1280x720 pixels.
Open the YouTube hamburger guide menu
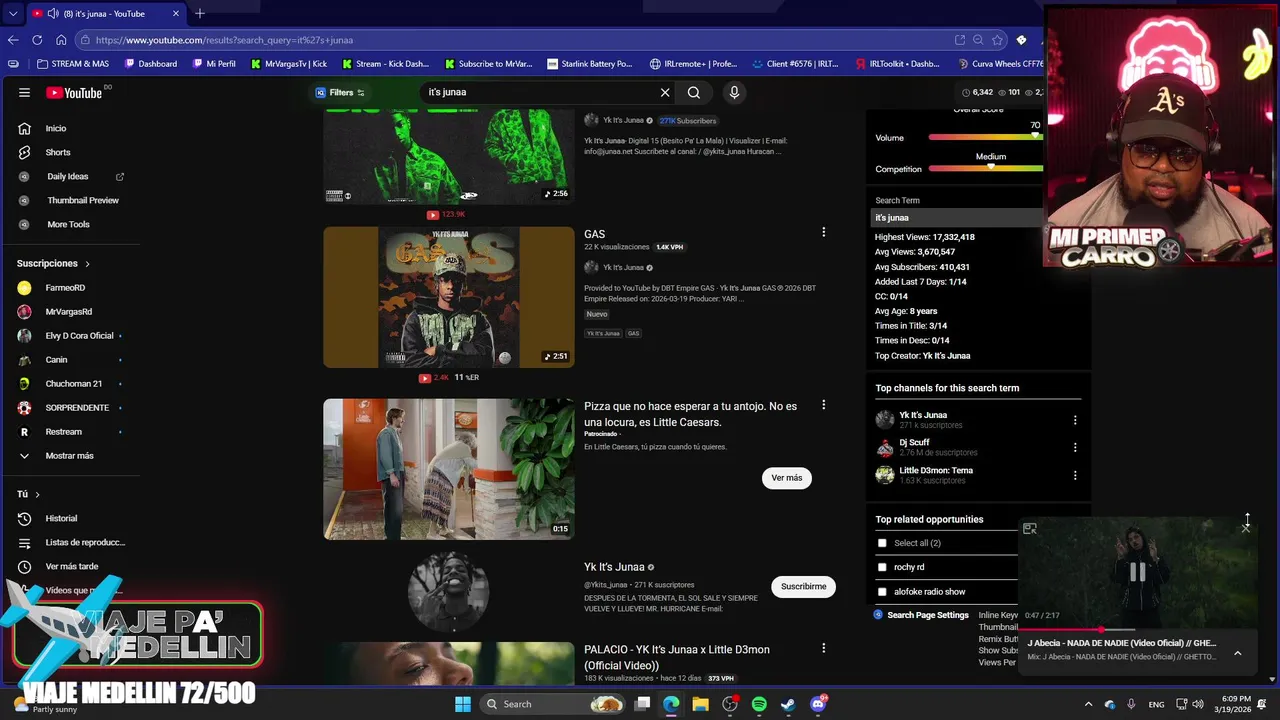(24, 93)
